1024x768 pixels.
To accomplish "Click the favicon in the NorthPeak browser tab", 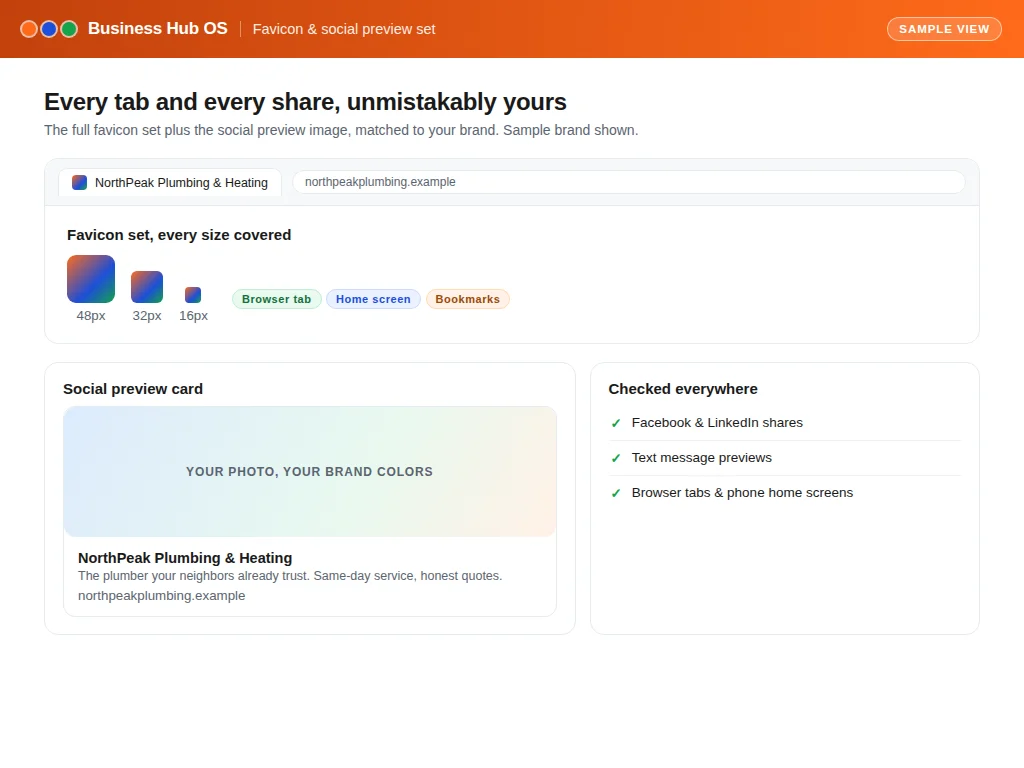I will tap(80, 183).
